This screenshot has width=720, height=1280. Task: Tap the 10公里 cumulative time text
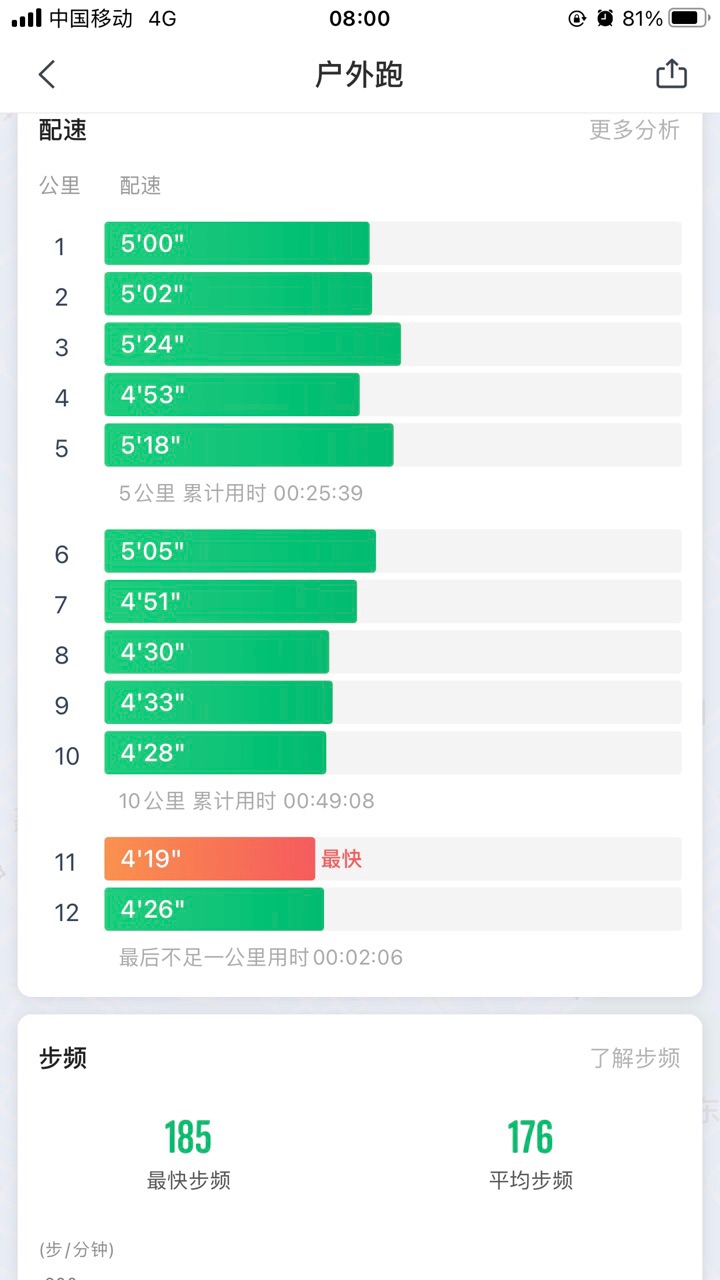246,801
